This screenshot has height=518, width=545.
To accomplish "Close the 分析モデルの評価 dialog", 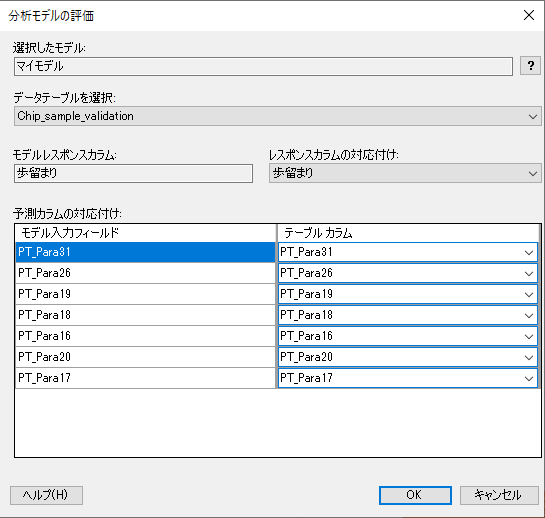I will pyautogui.click(x=529, y=15).
